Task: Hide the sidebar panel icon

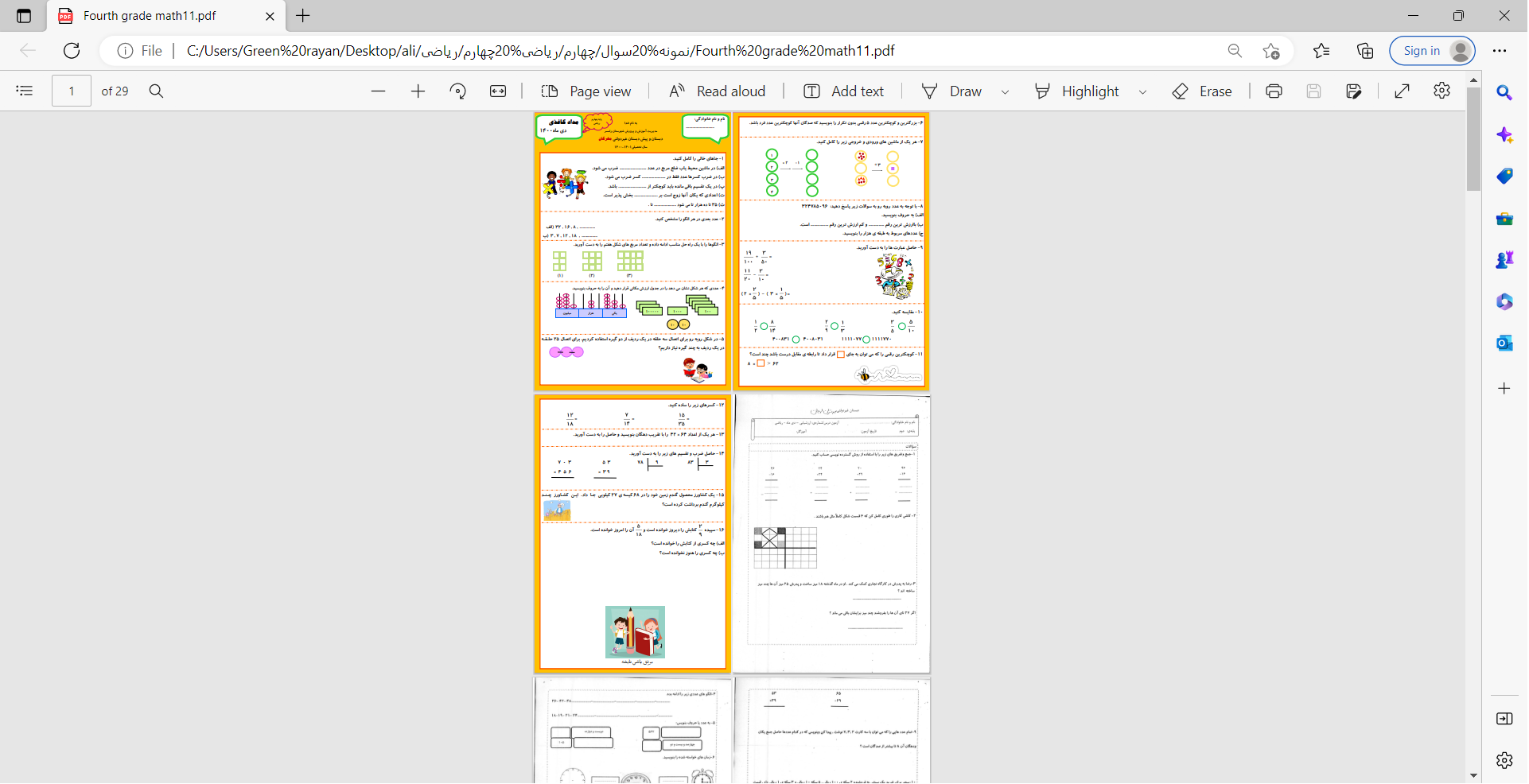Action: click(1504, 719)
